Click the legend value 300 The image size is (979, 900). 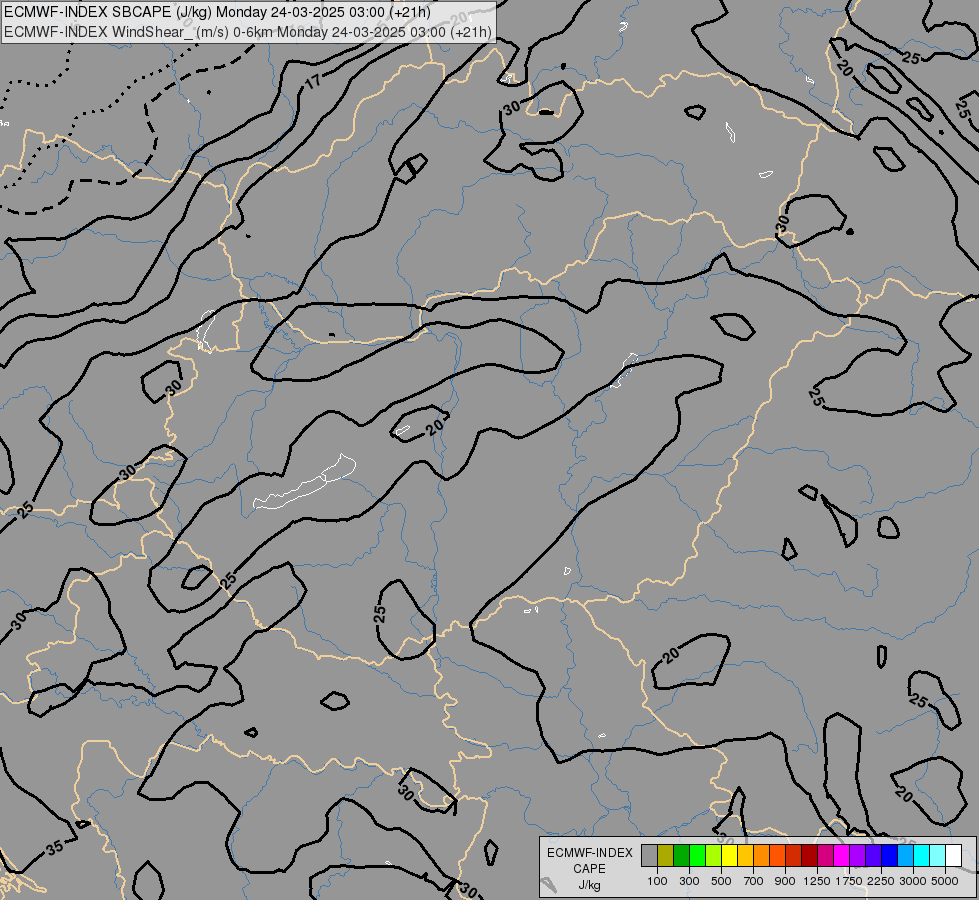(689, 881)
